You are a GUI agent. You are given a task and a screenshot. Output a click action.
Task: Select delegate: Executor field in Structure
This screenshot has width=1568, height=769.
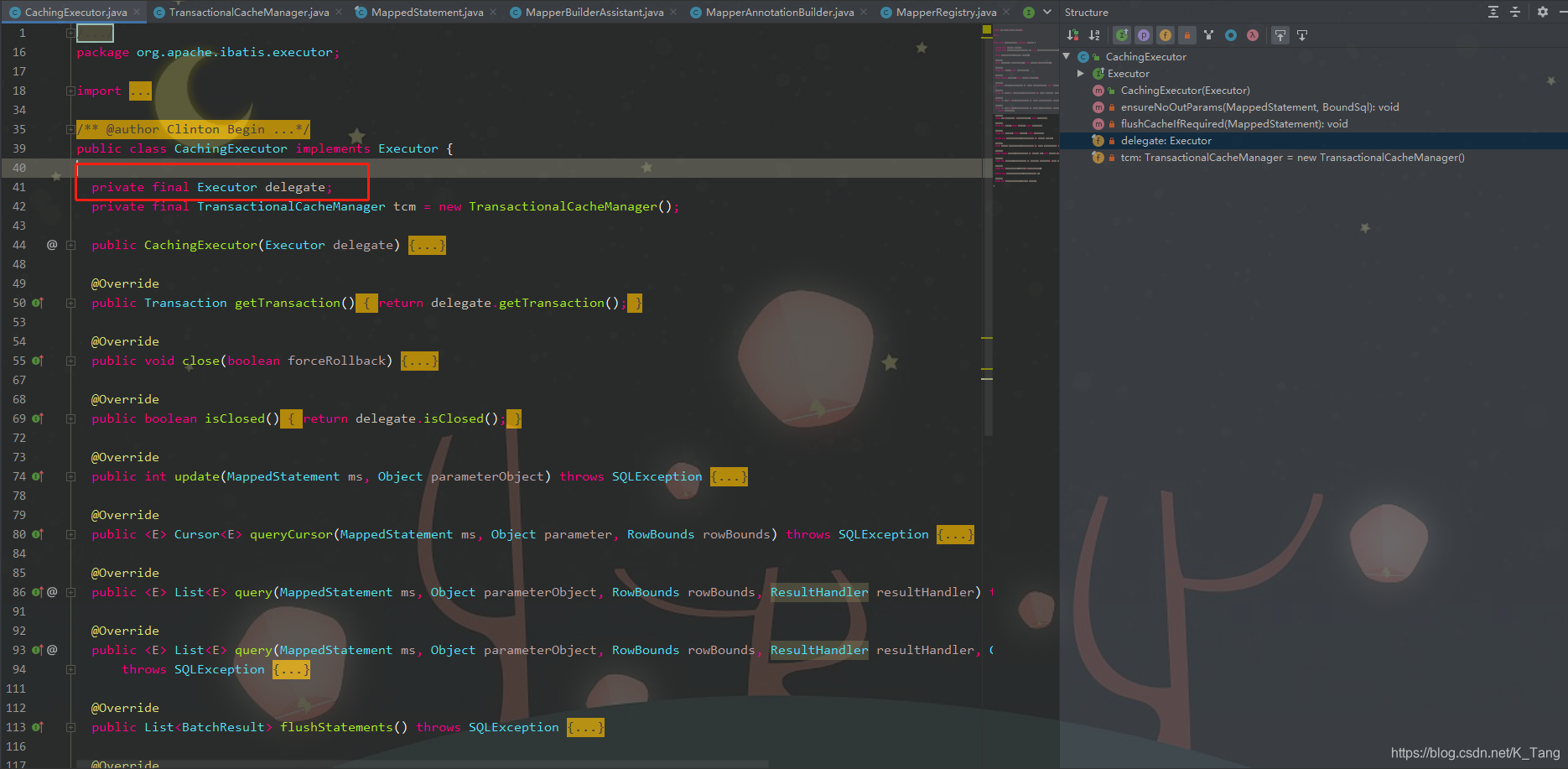[1166, 141]
